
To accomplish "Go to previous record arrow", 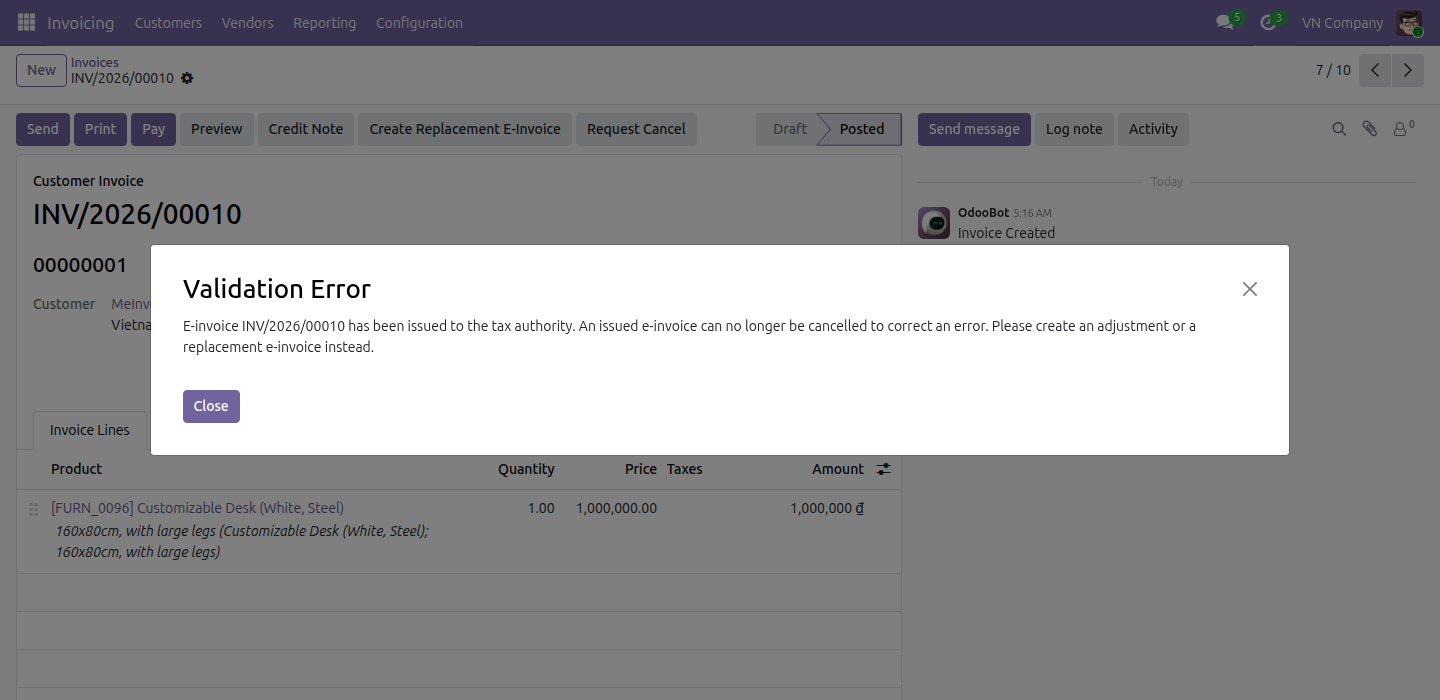I will click(1376, 70).
